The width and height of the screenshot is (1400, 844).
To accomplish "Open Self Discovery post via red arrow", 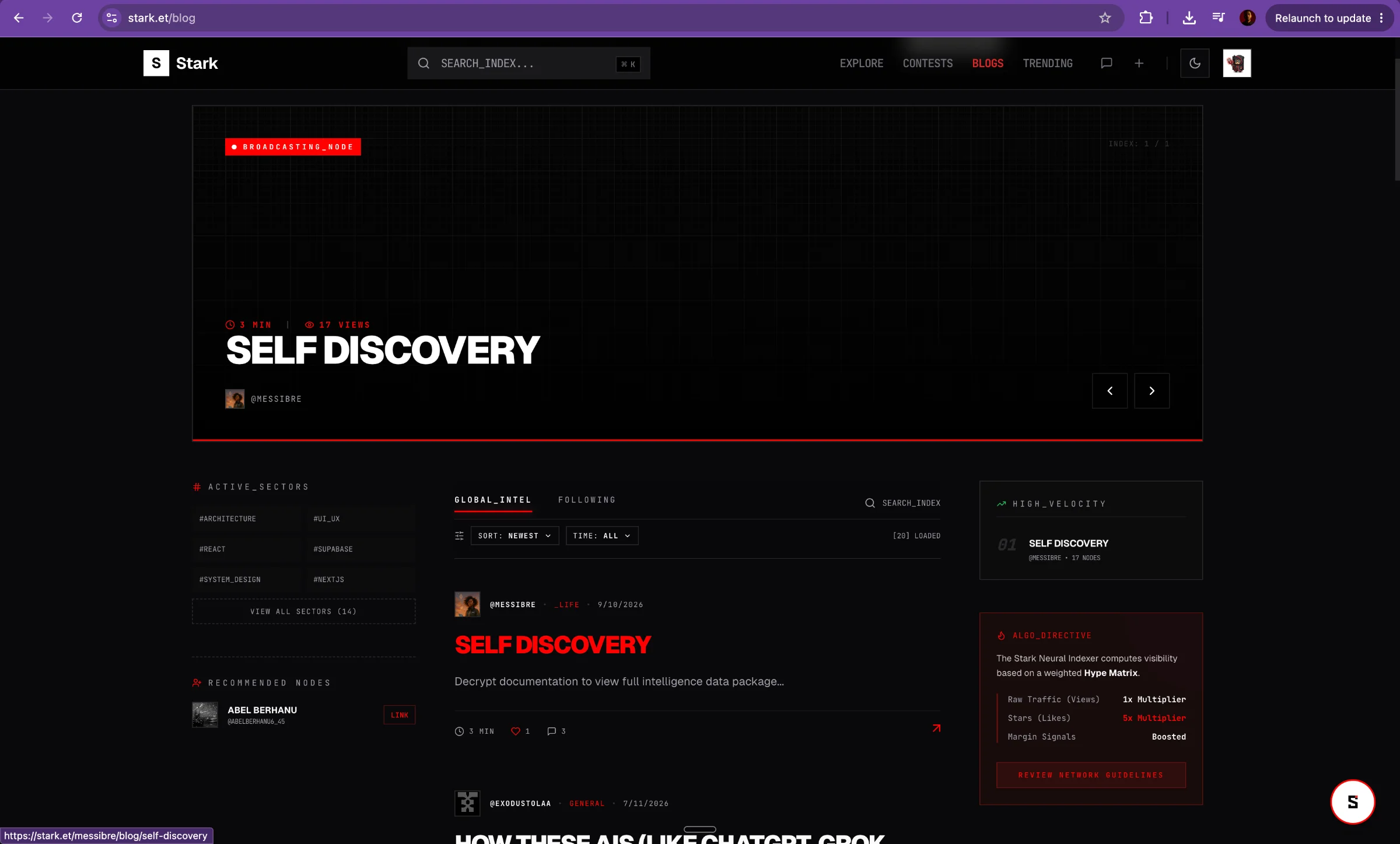I will pyautogui.click(x=936, y=728).
